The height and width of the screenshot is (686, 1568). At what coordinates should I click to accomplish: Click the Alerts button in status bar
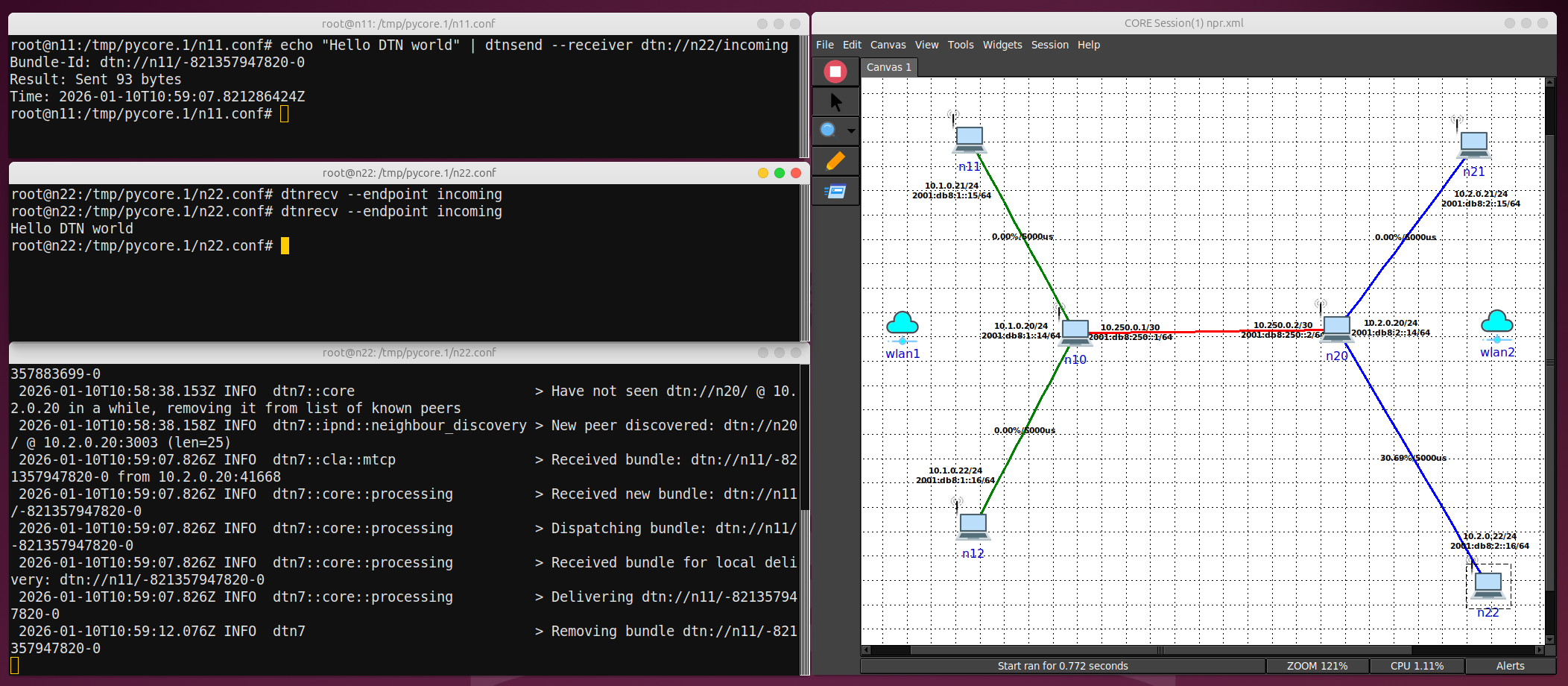[1510, 666]
